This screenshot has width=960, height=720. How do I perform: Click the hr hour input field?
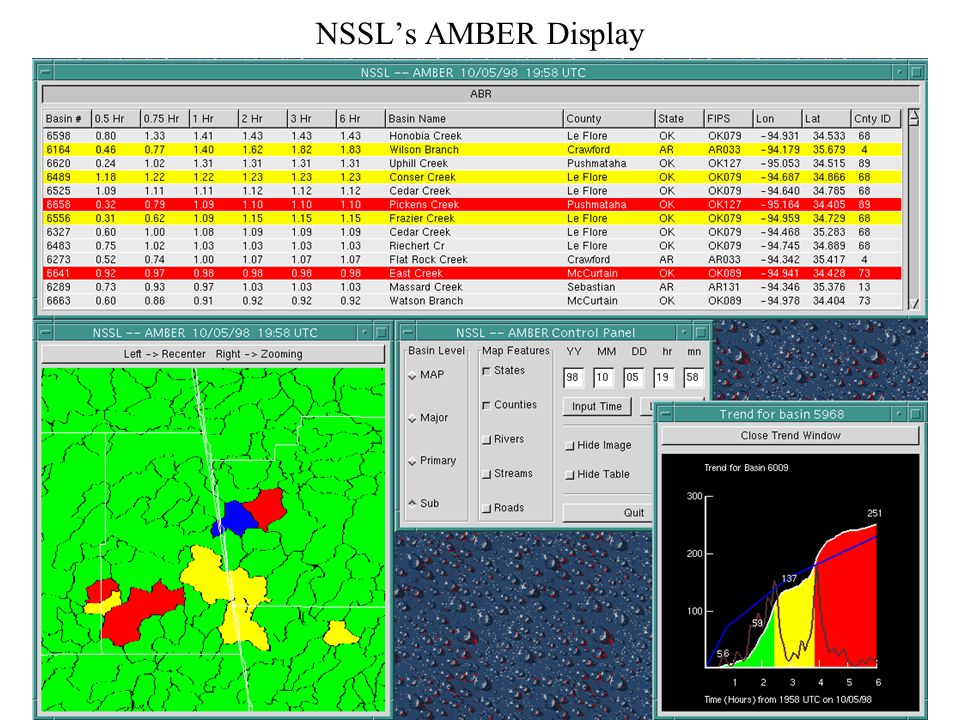point(664,377)
